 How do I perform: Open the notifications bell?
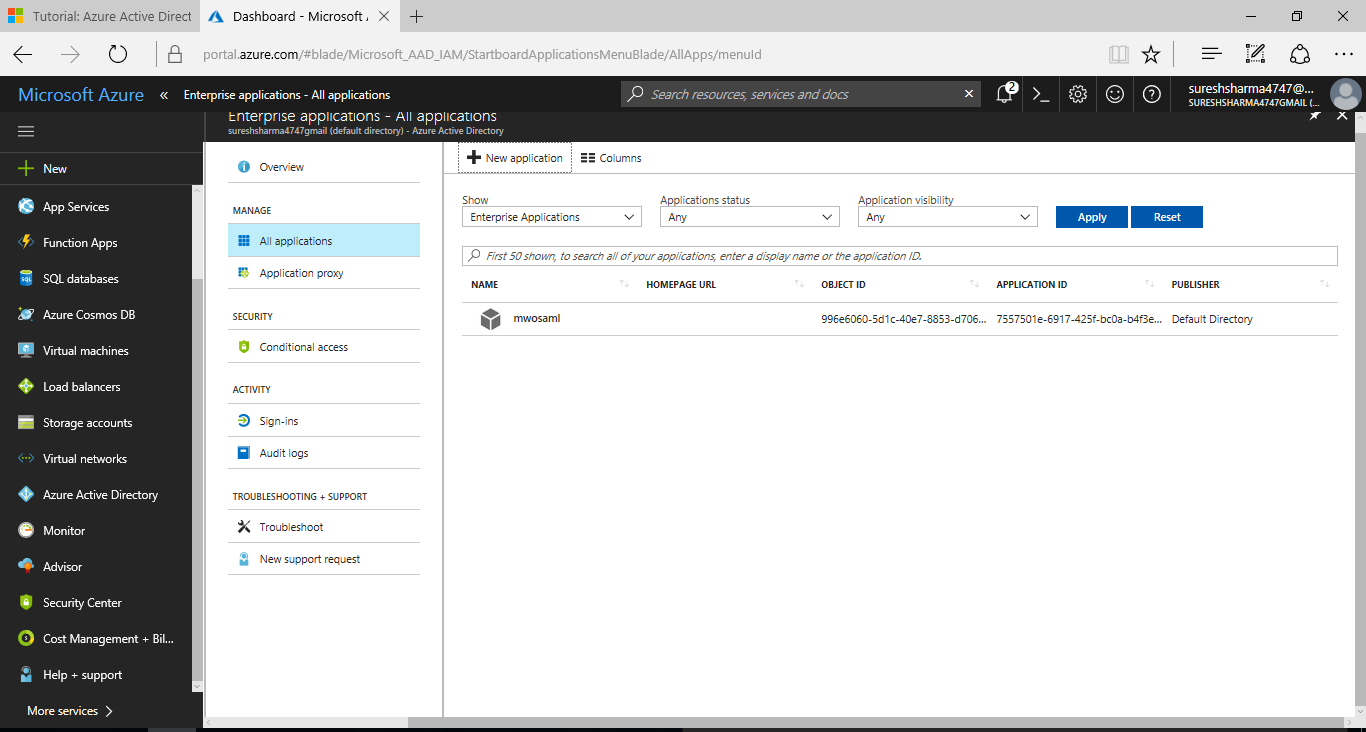click(x=1004, y=93)
